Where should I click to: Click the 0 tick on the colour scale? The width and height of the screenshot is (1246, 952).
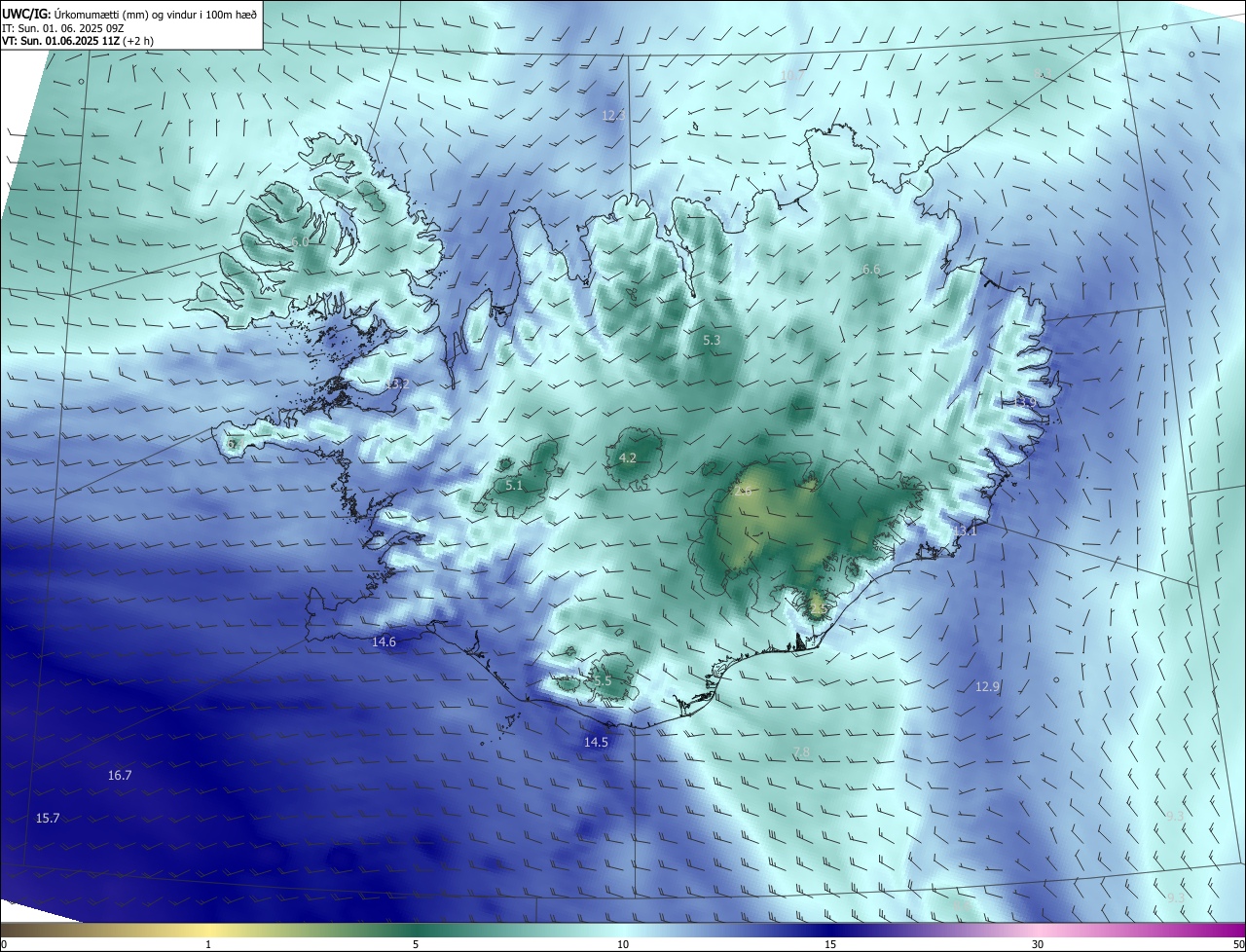coord(4,945)
